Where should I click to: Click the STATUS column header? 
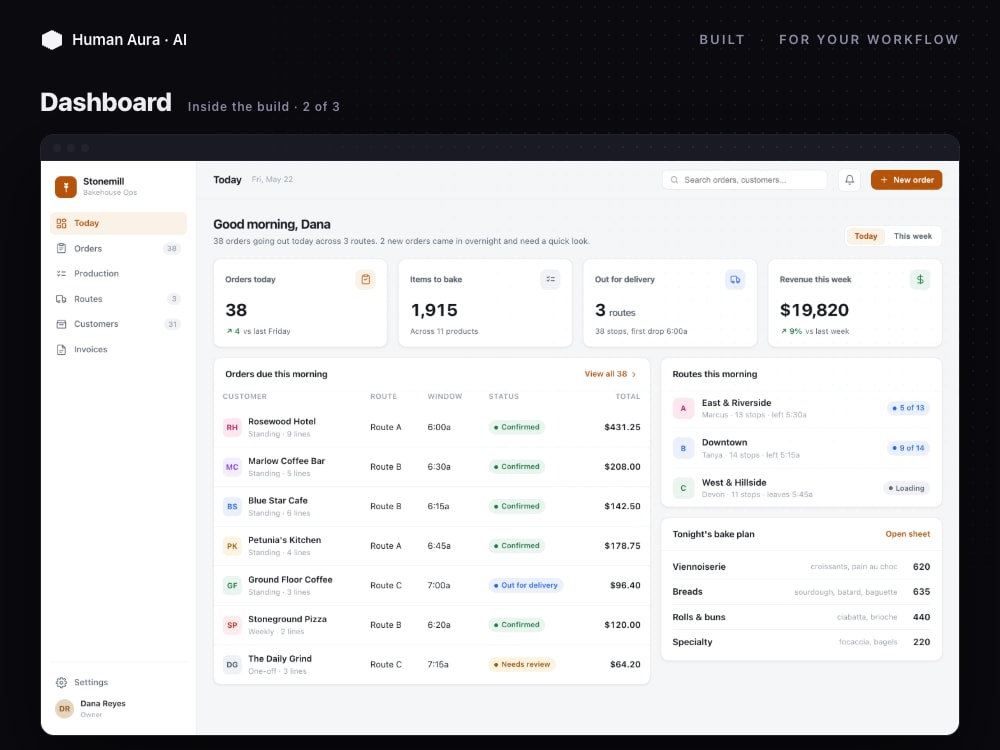504,397
